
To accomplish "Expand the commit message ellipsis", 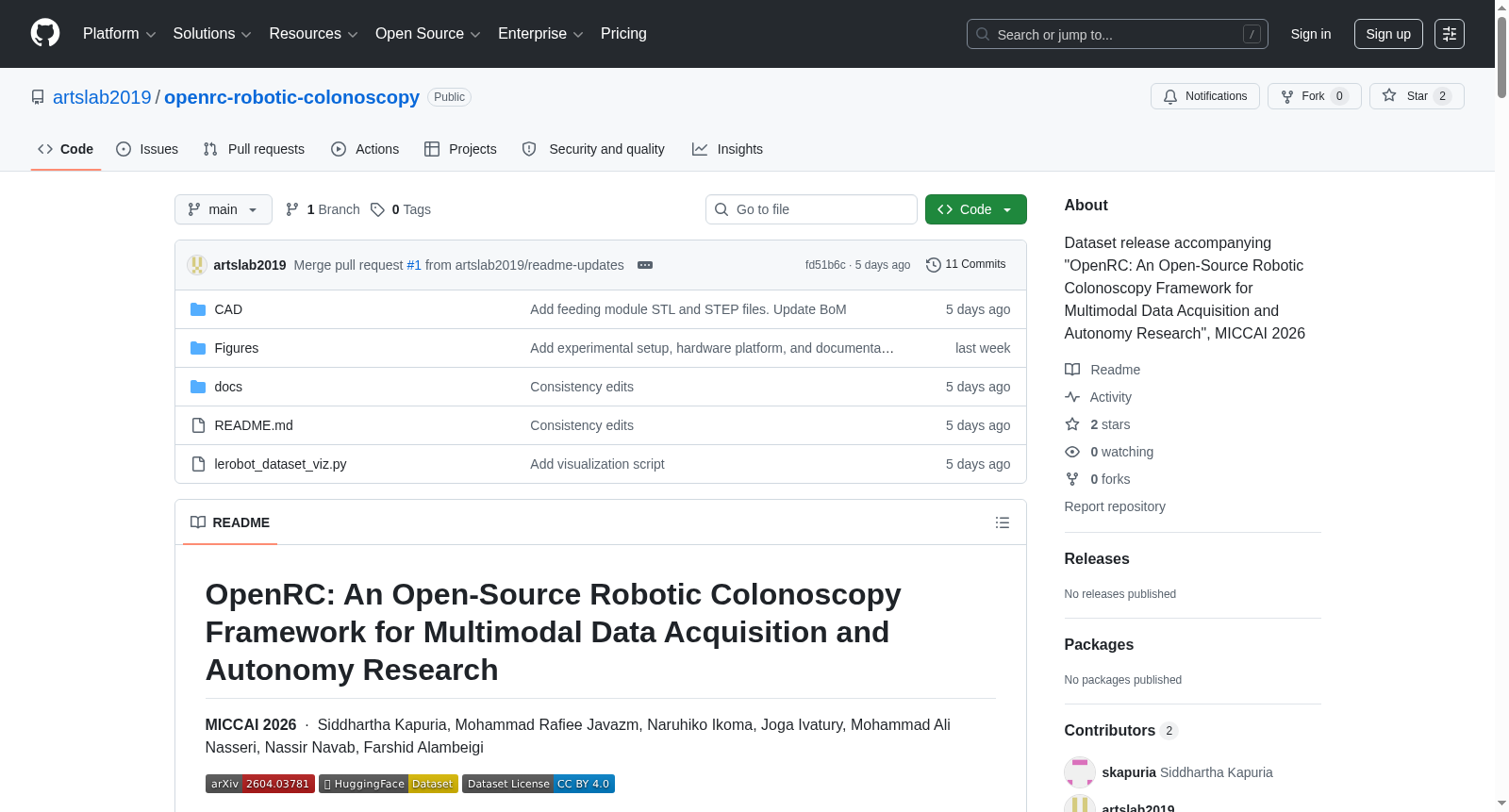I will click(645, 265).
